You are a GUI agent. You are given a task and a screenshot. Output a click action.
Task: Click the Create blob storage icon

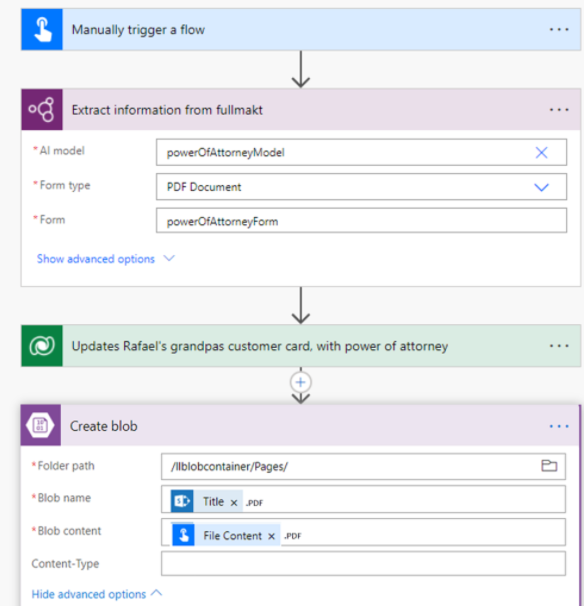pos(41,425)
